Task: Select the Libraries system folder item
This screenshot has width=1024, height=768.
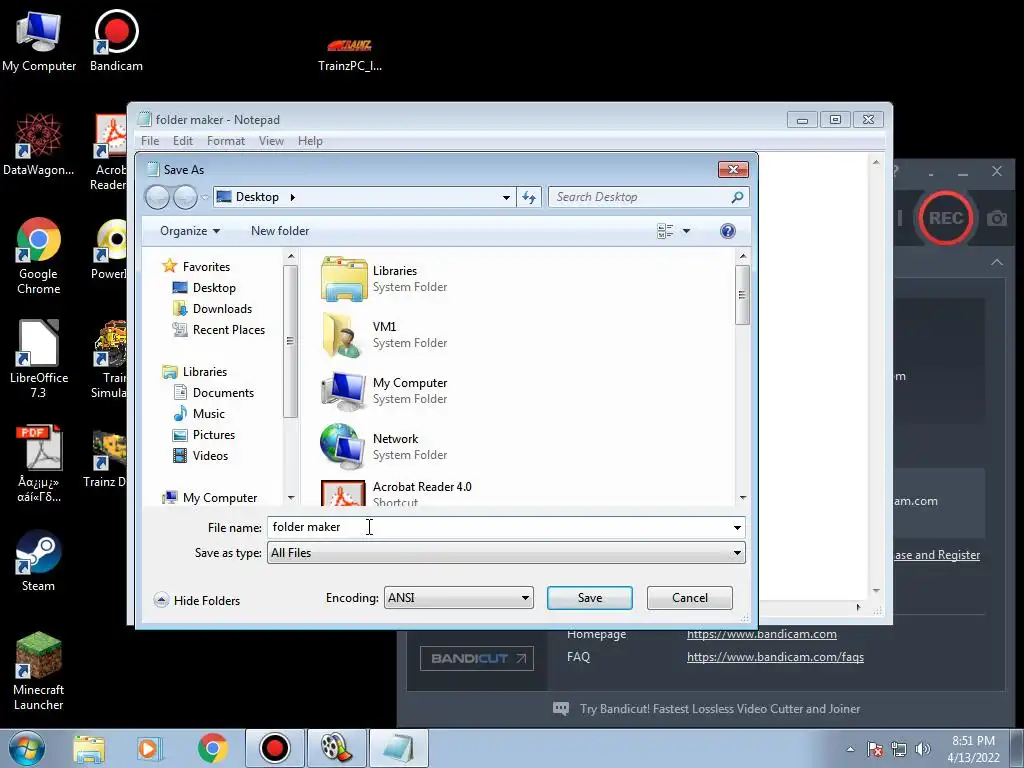Action: click(x=385, y=279)
